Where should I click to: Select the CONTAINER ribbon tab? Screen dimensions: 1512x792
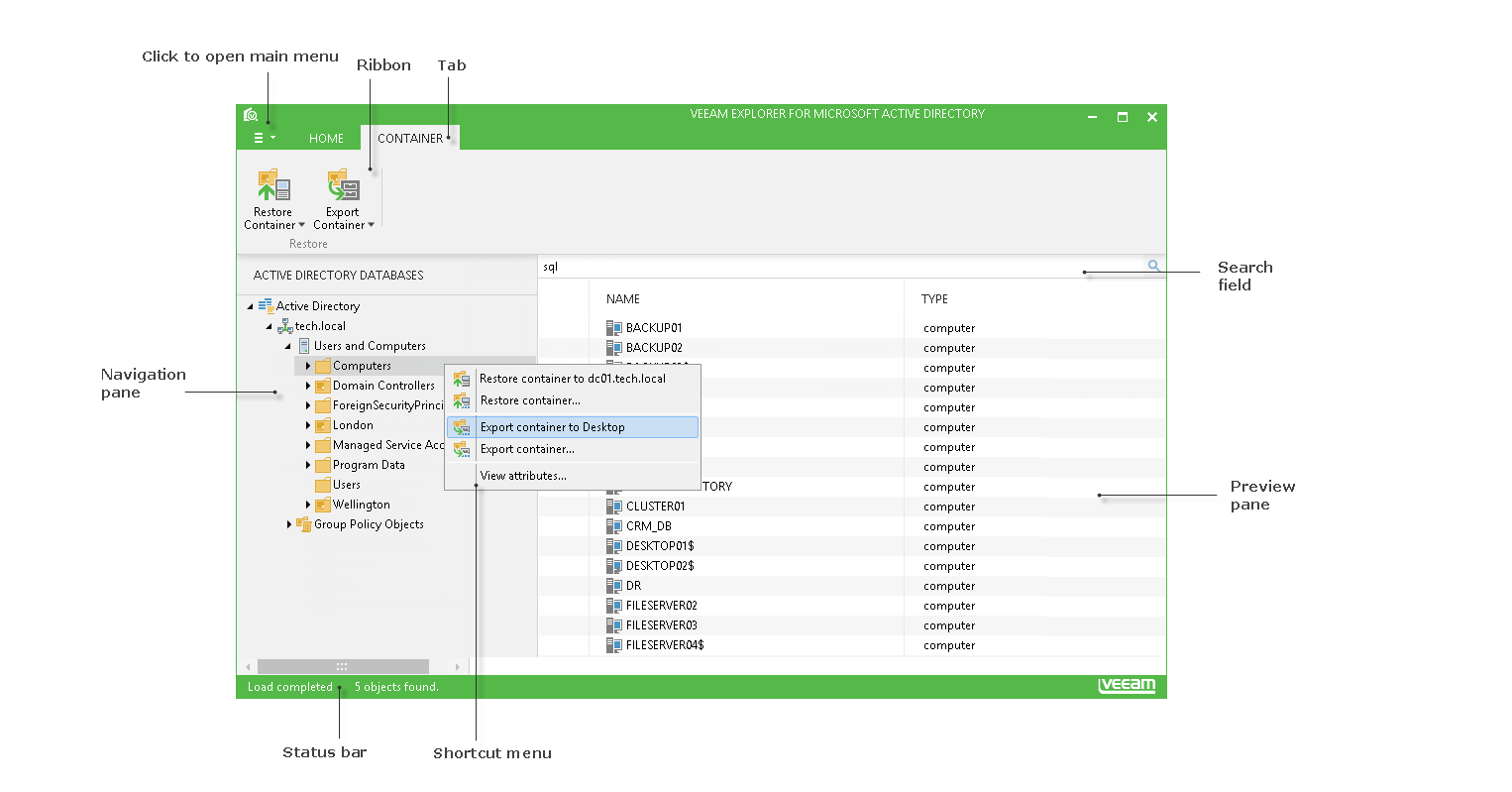tap(410, 139)
